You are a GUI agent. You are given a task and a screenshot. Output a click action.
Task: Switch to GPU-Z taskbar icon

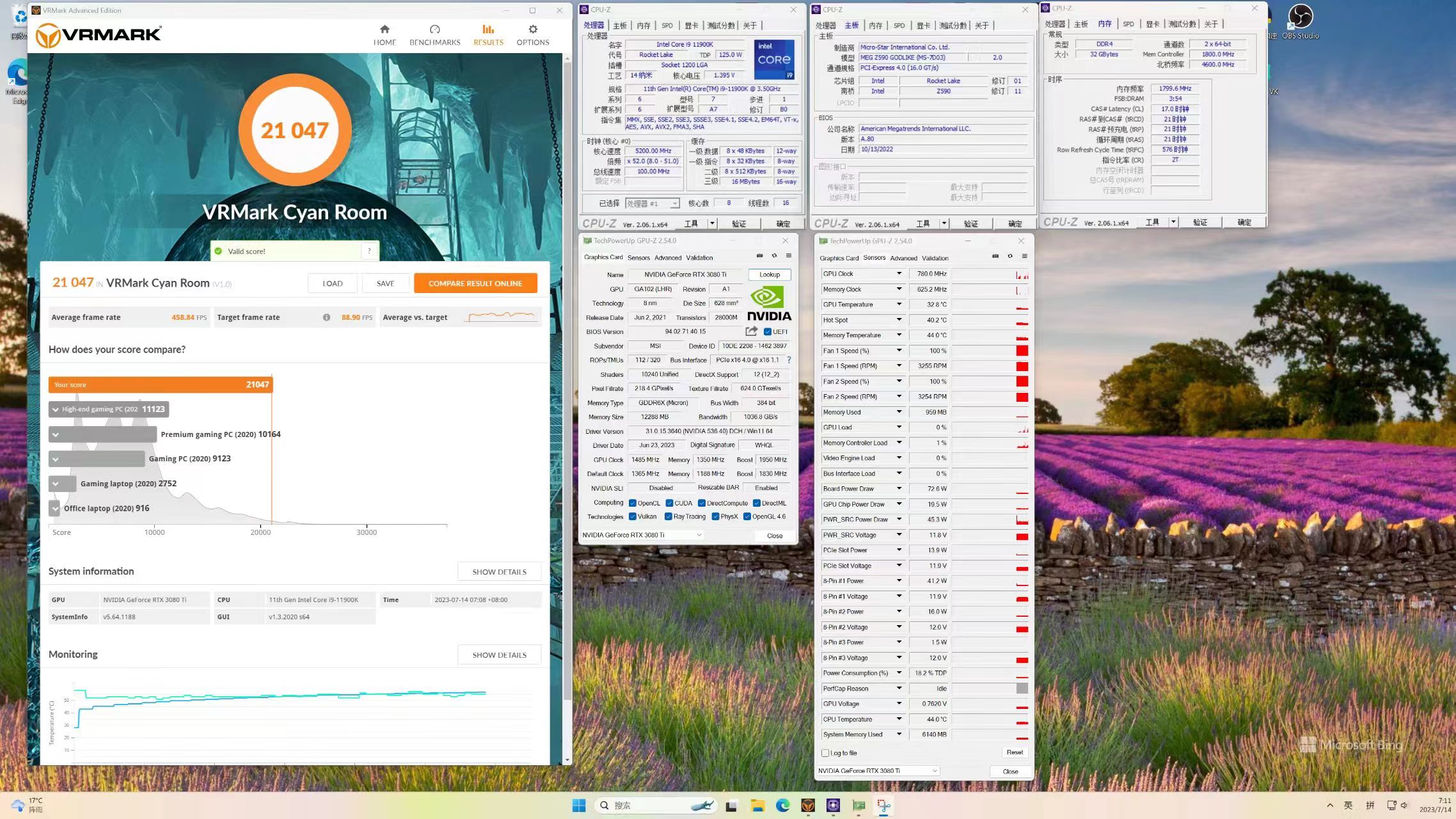859,806
